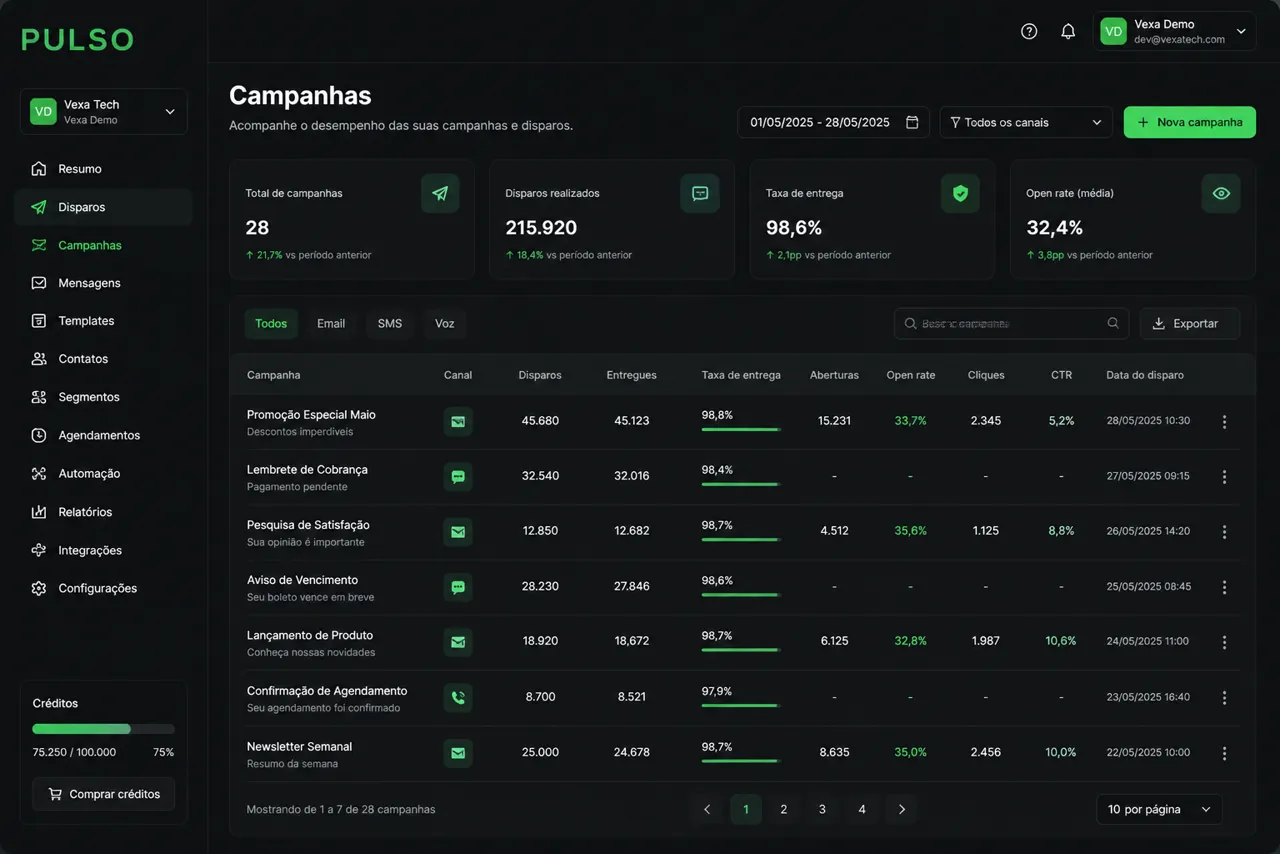This screenshot has width=1280, height=854.
Task: Click the SMS channel icon for Lembrete de Cobrança
Action: (458, 477)
